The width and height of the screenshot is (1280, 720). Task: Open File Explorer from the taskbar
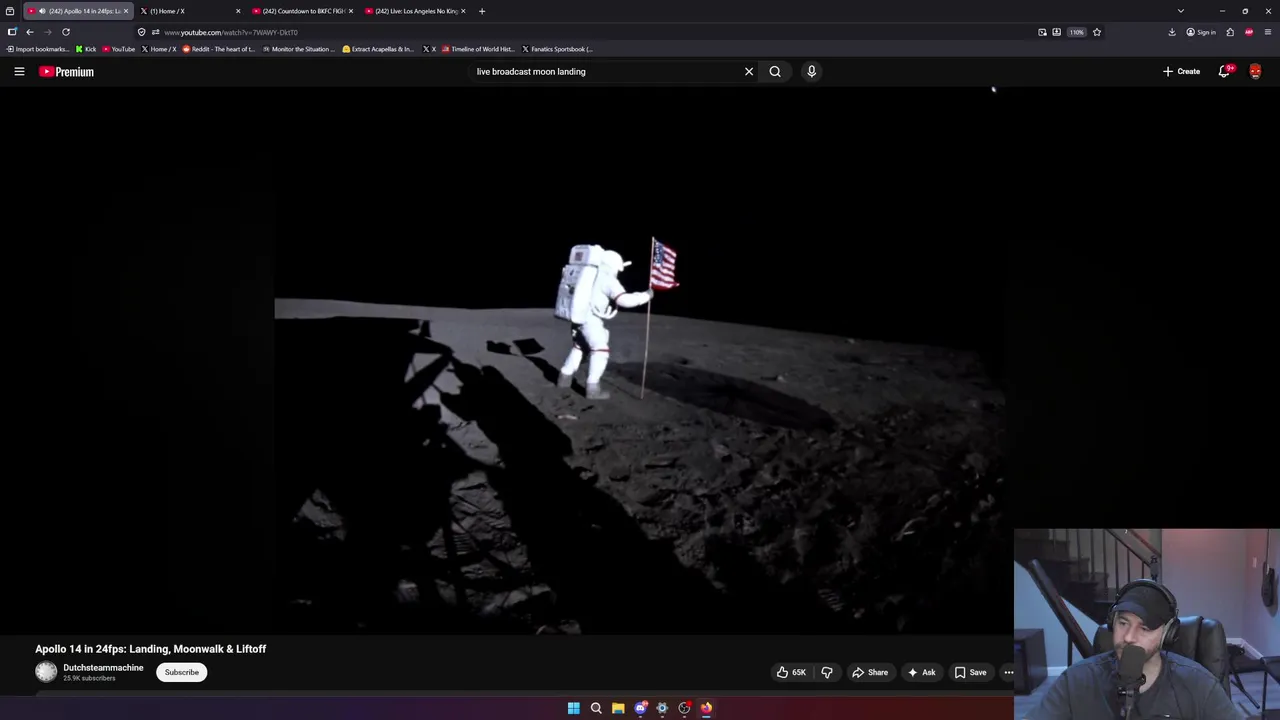618,708
